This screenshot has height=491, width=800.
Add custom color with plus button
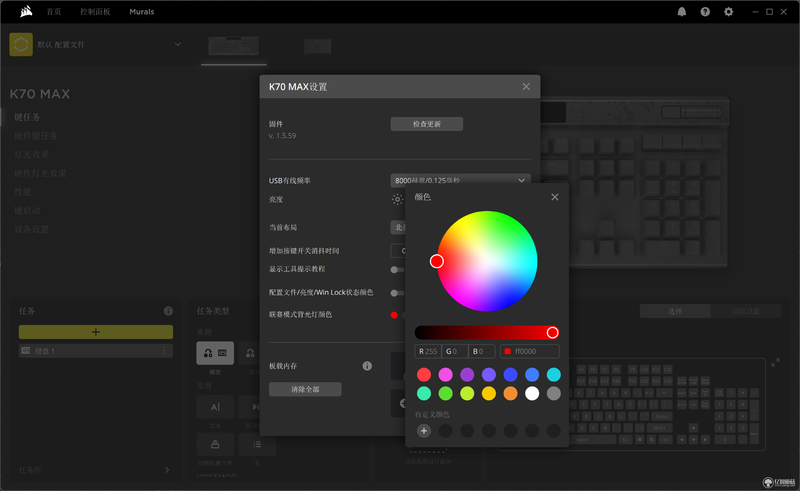[x=423, y=431]
